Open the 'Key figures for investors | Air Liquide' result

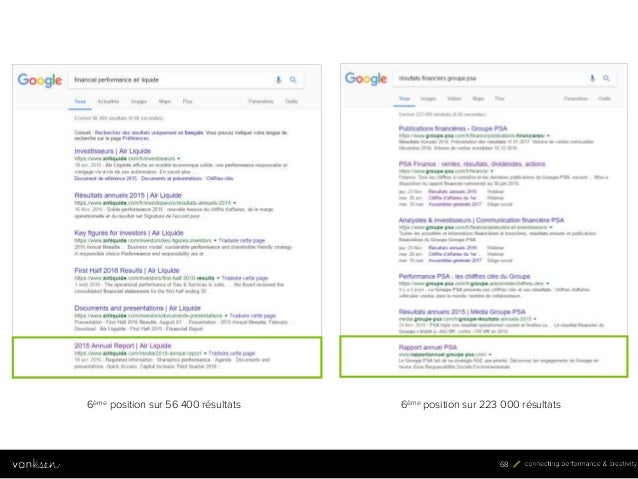pos(129,233)
